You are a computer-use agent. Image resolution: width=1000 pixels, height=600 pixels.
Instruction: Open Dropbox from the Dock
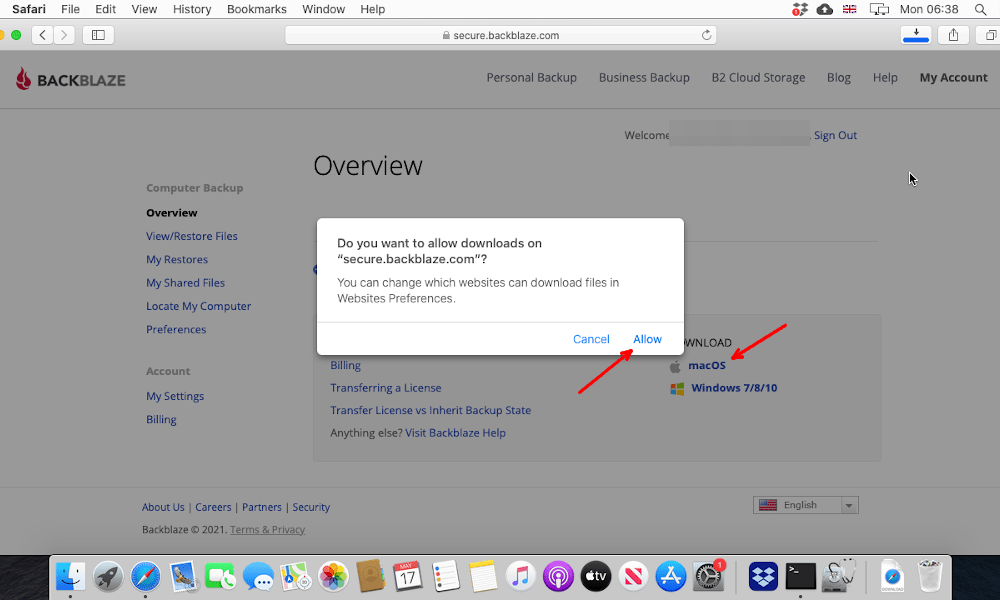[x=763, y=576]
